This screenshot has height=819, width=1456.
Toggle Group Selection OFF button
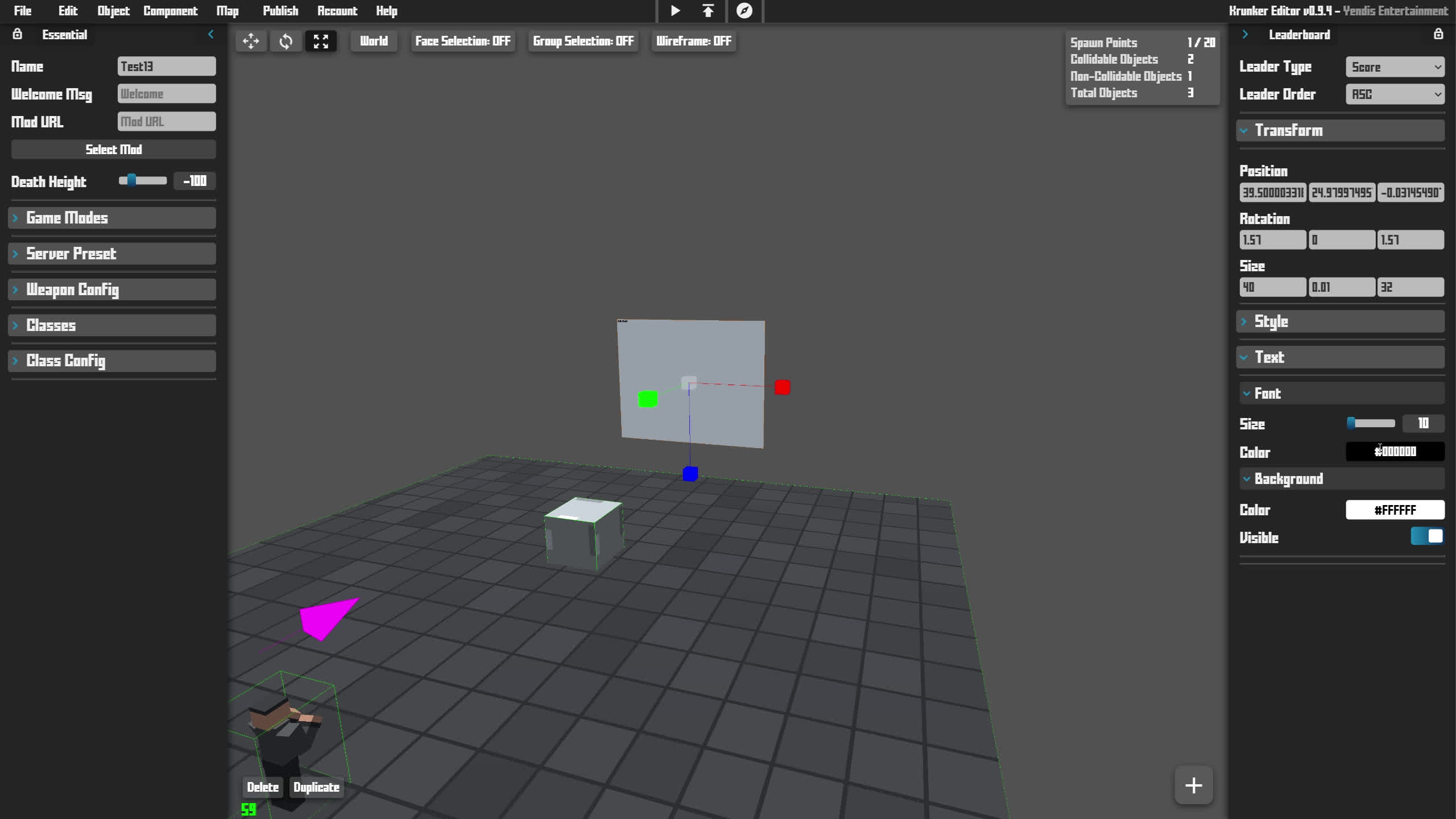(x=583, y=41)
